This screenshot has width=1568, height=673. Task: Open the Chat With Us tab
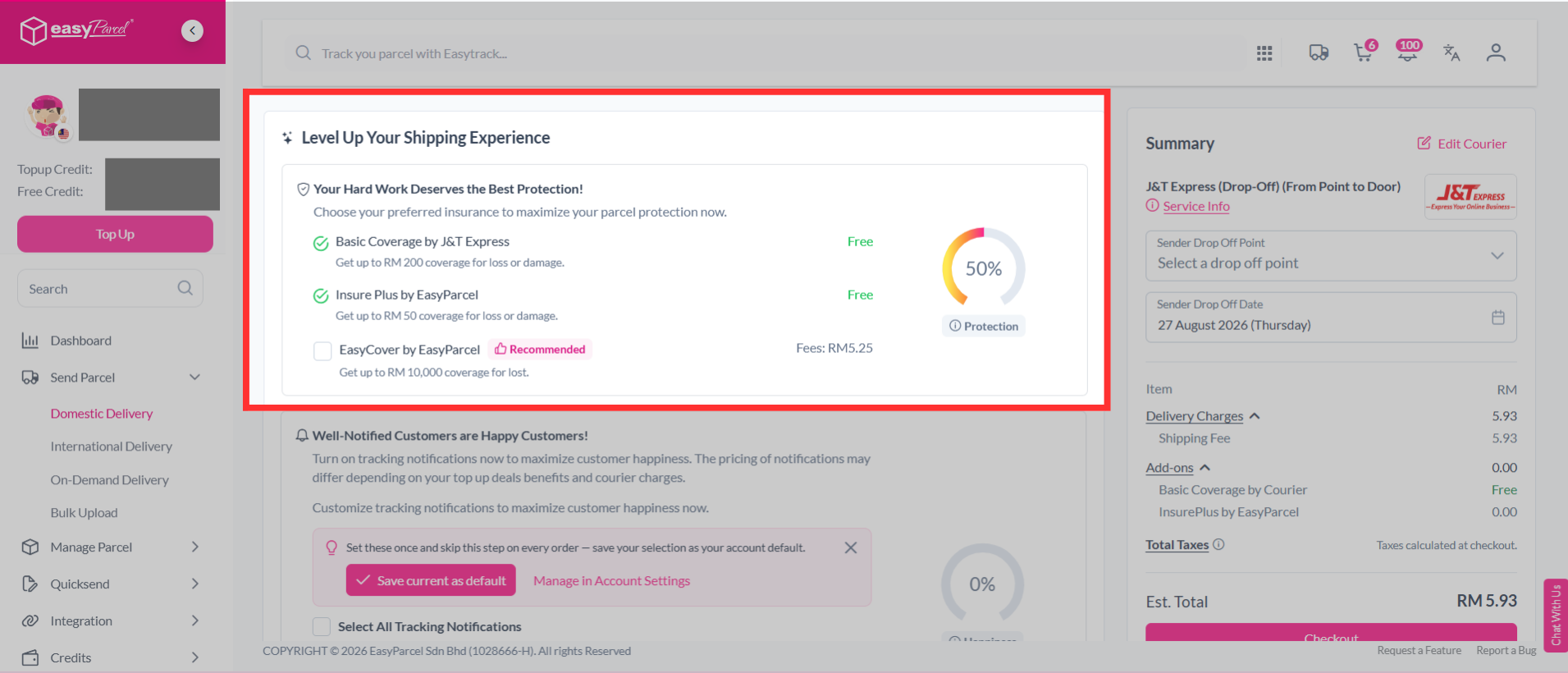point(1556,615)
